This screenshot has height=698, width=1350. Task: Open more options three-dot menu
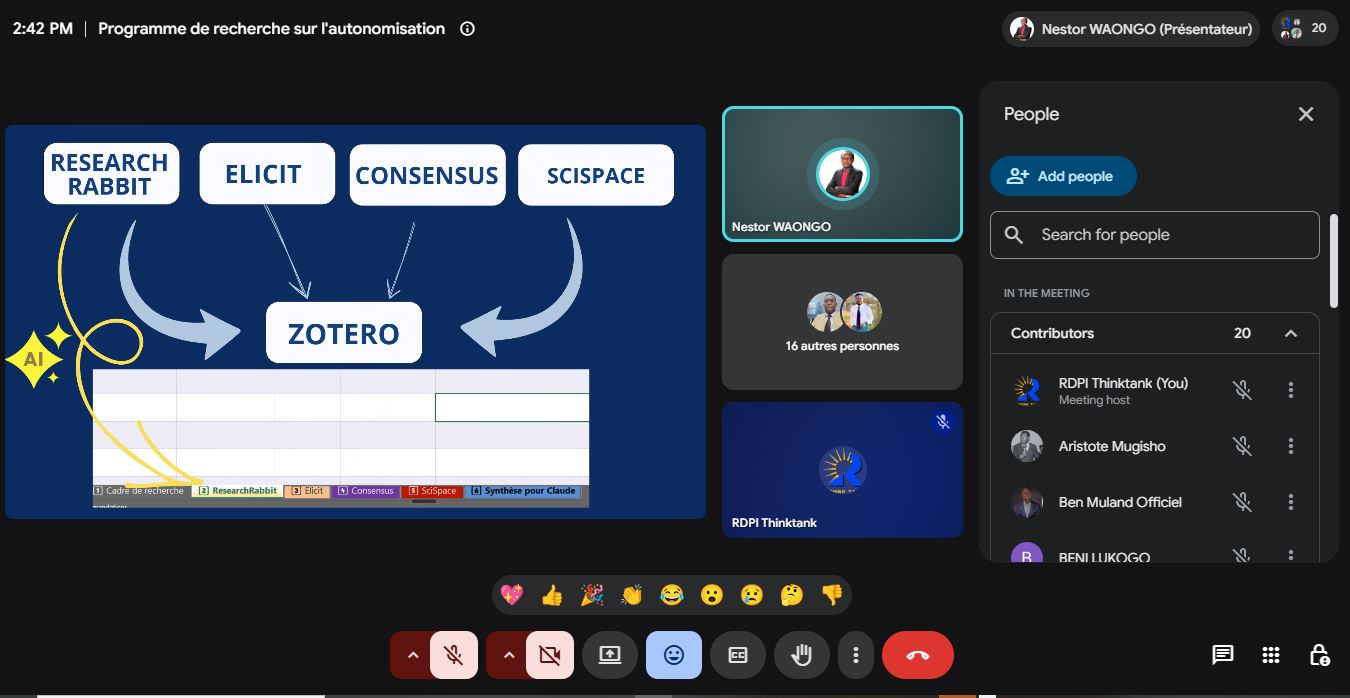point(856,655)
